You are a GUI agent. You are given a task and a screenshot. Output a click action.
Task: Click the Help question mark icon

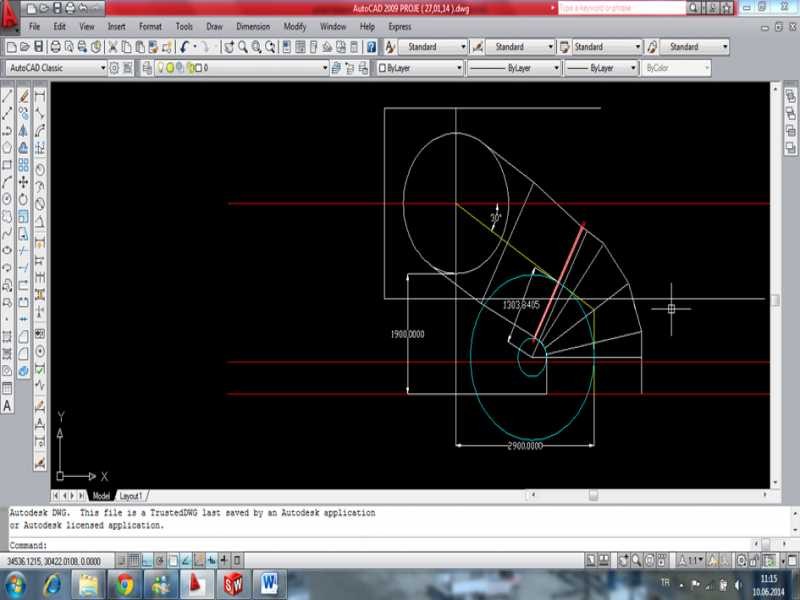coord(371,47)
